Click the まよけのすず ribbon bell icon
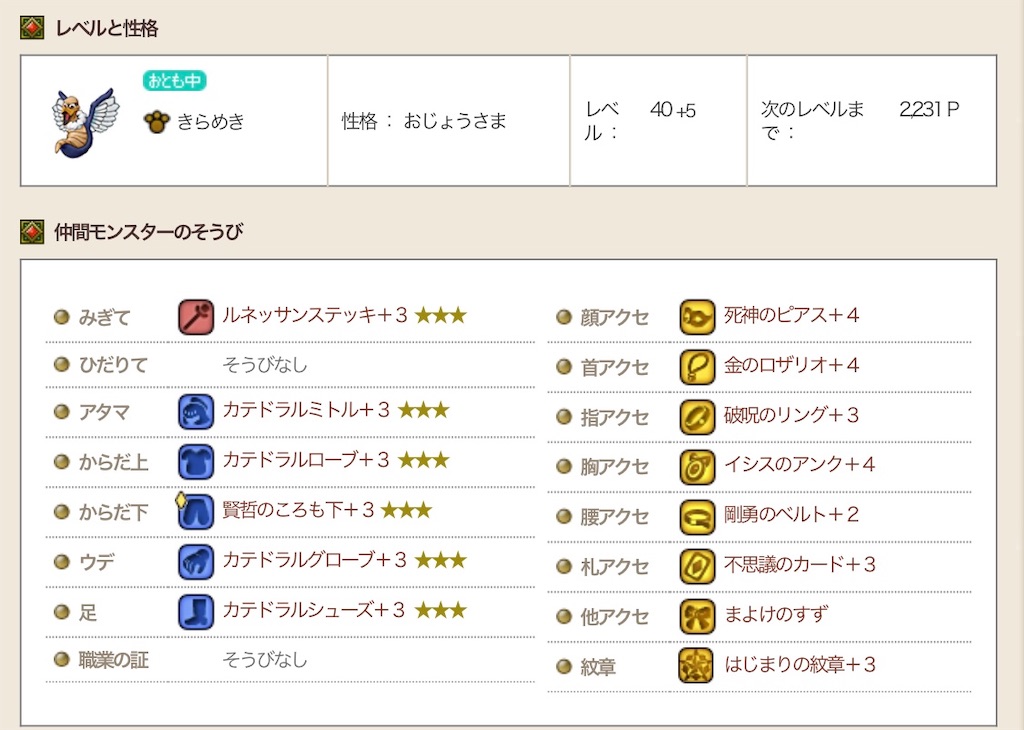This screenshot has height=730, width=1024. coord(697,616)
